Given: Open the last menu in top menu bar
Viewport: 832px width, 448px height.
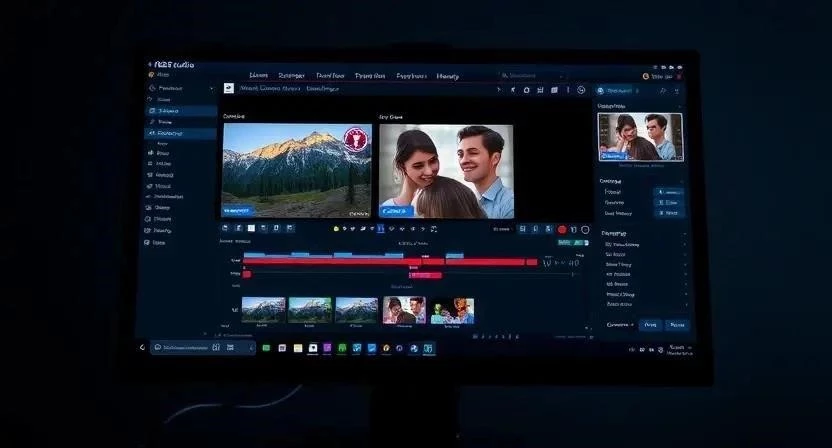Looking at the screenshot, I should click(447, 75).
